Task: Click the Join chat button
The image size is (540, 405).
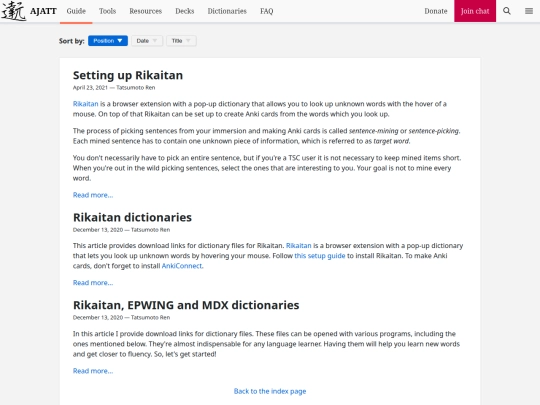Action: [475, 11]
